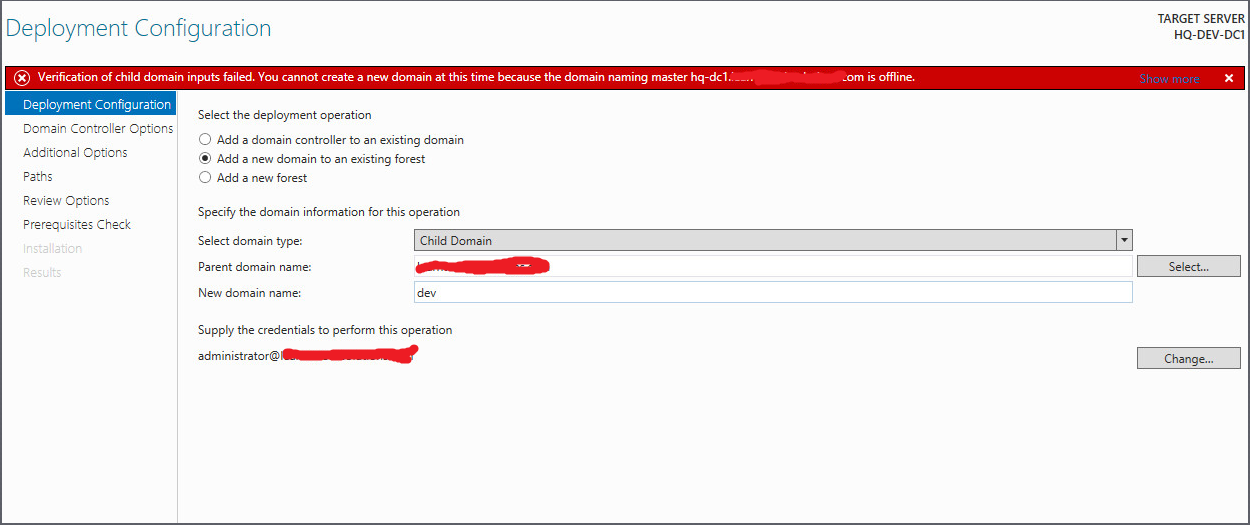Click the 'Select domain type:' label
The width and height of the screenshot is (1250, 525).
[x=250, y=241]
